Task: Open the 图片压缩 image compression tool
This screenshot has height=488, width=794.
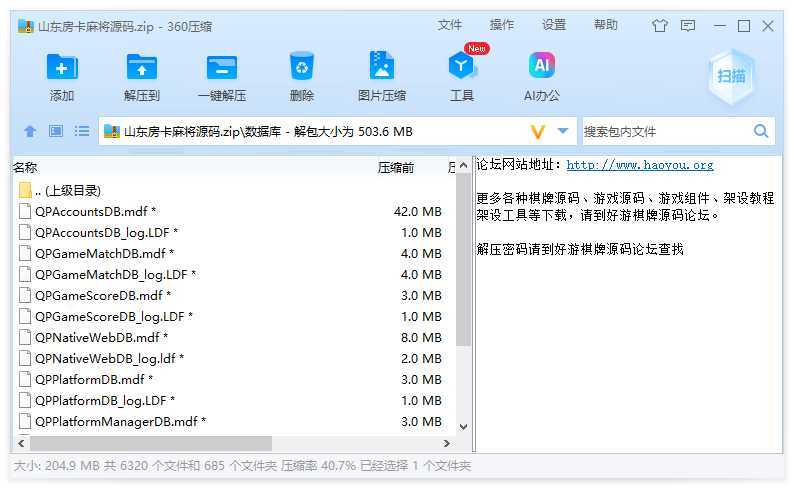Action: tap(382, 66)
